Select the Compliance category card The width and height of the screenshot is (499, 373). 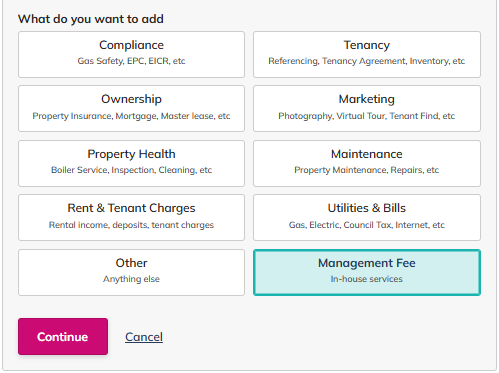[x=131, y=54]
